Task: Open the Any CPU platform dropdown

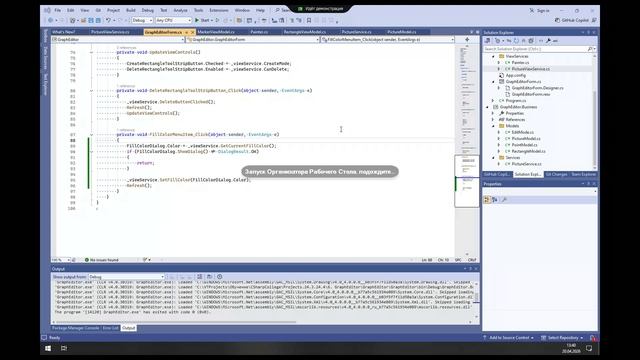Action: point(173,20)
